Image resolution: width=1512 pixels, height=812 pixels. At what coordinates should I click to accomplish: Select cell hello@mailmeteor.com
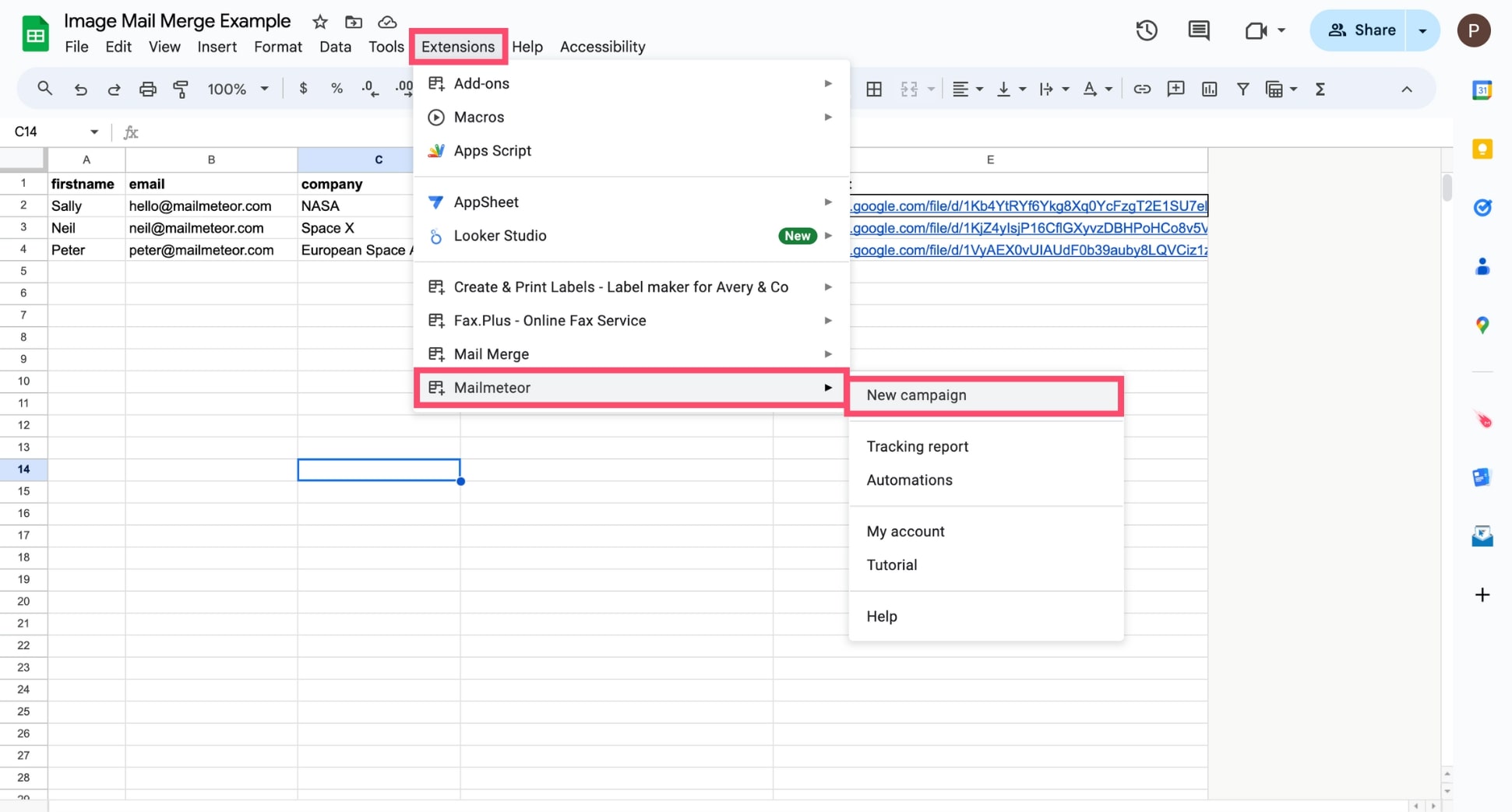tap(211, 206)
